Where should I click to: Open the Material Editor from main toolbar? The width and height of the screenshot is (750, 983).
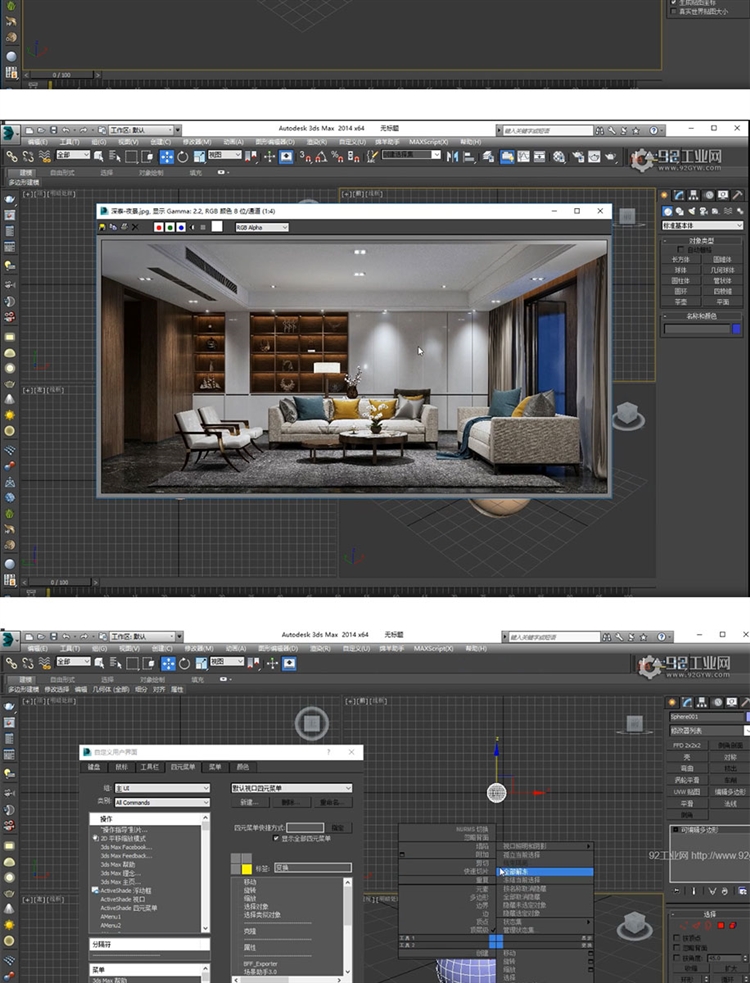pos(559,156)
